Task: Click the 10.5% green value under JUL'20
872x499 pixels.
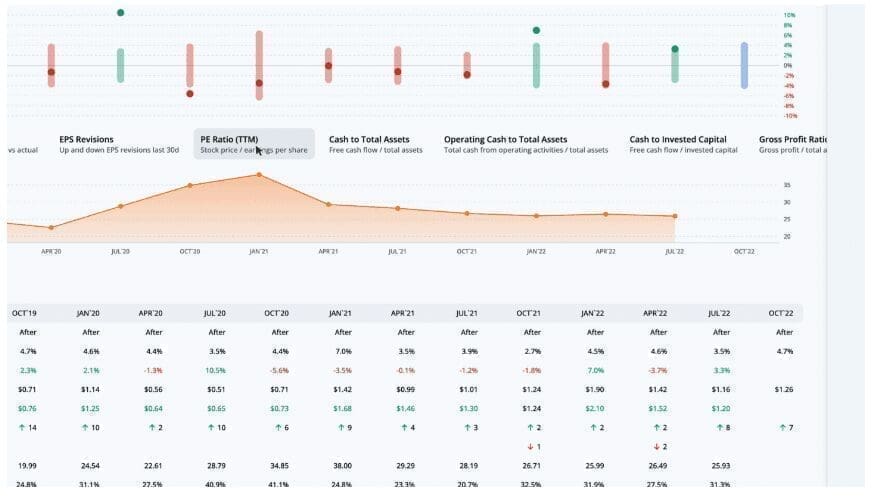Action: 217,370
